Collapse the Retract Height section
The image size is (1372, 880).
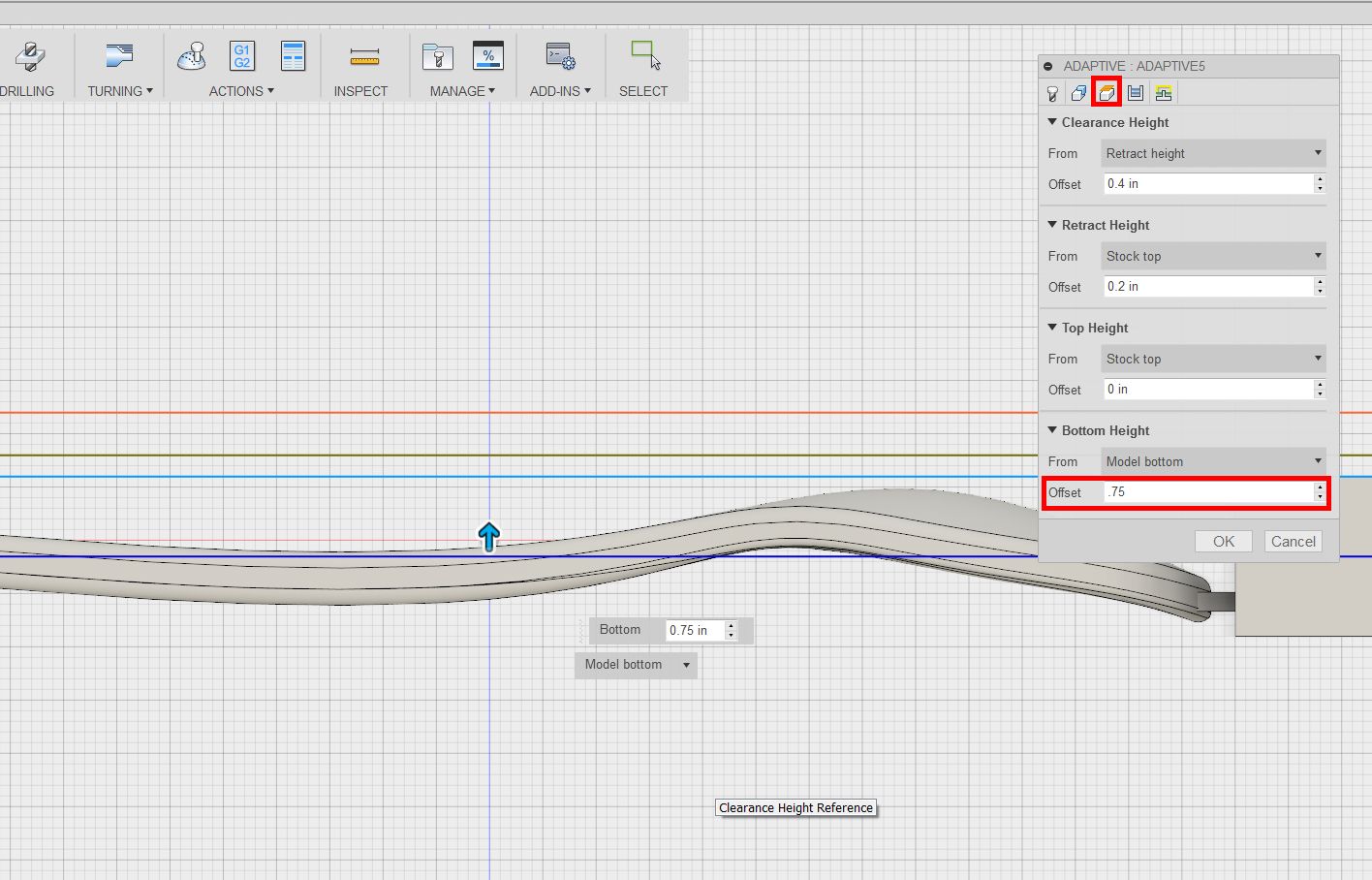[x=1053, y=225]
